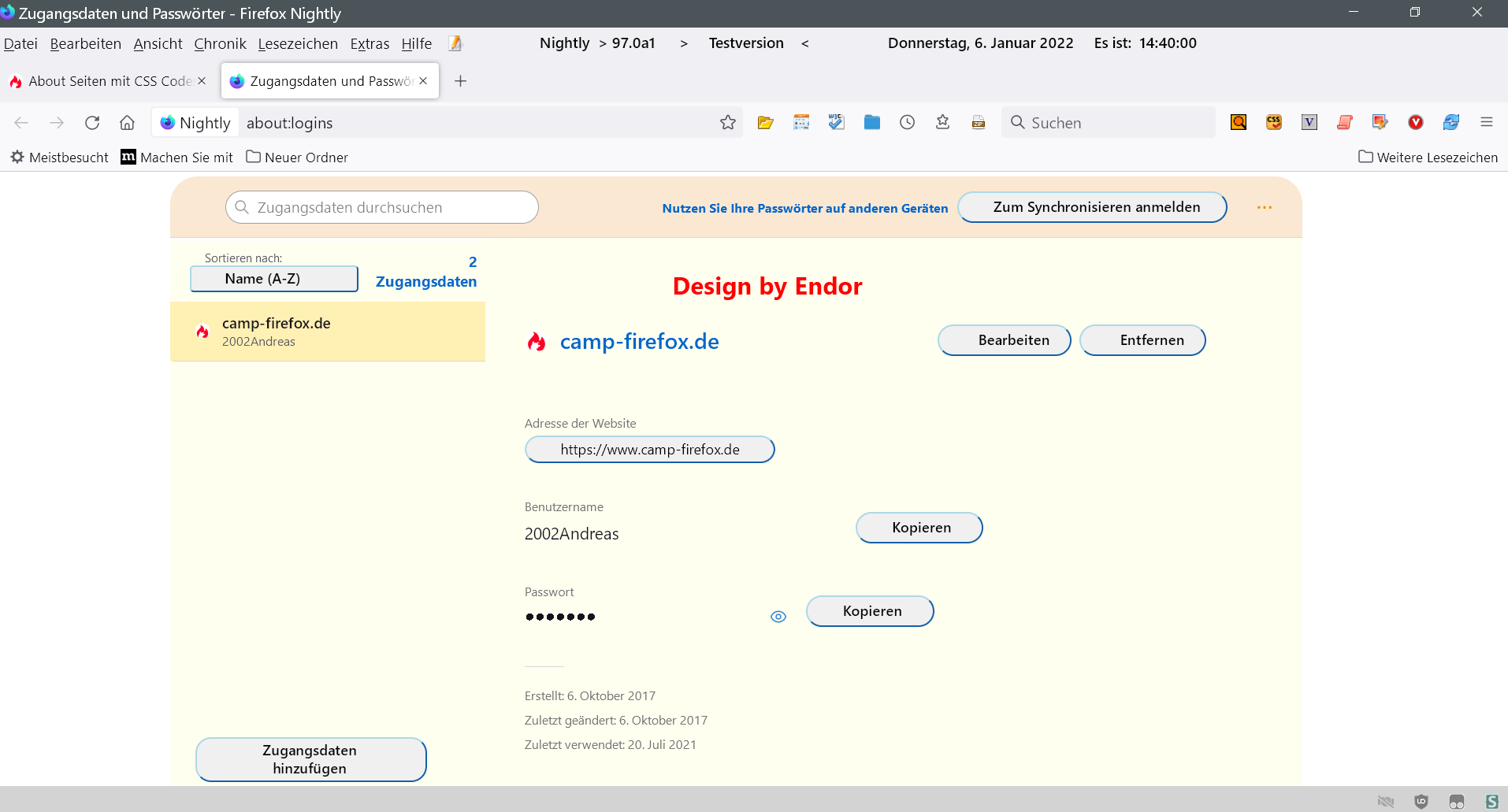
Task: Click the ZIP file toolbar icon
Action: coord(979,122)
